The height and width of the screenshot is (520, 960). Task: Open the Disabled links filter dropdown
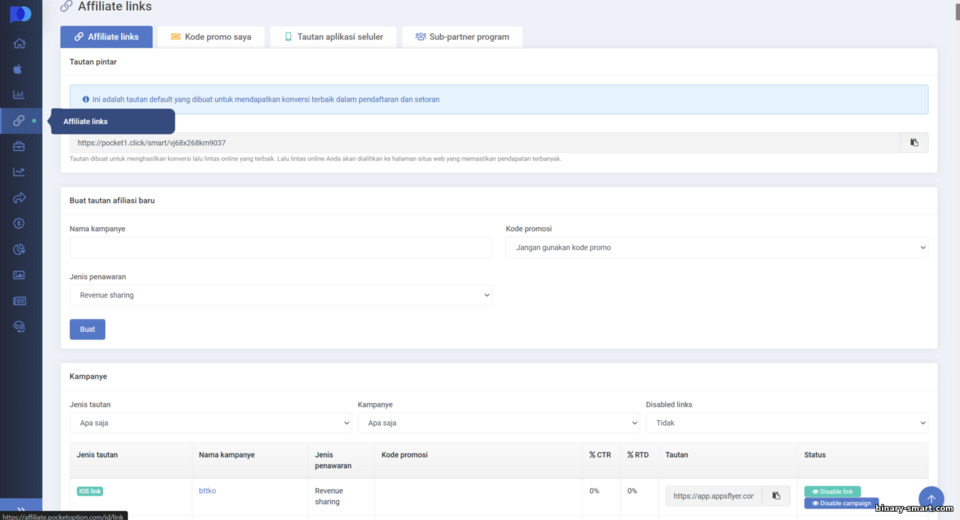787,423
